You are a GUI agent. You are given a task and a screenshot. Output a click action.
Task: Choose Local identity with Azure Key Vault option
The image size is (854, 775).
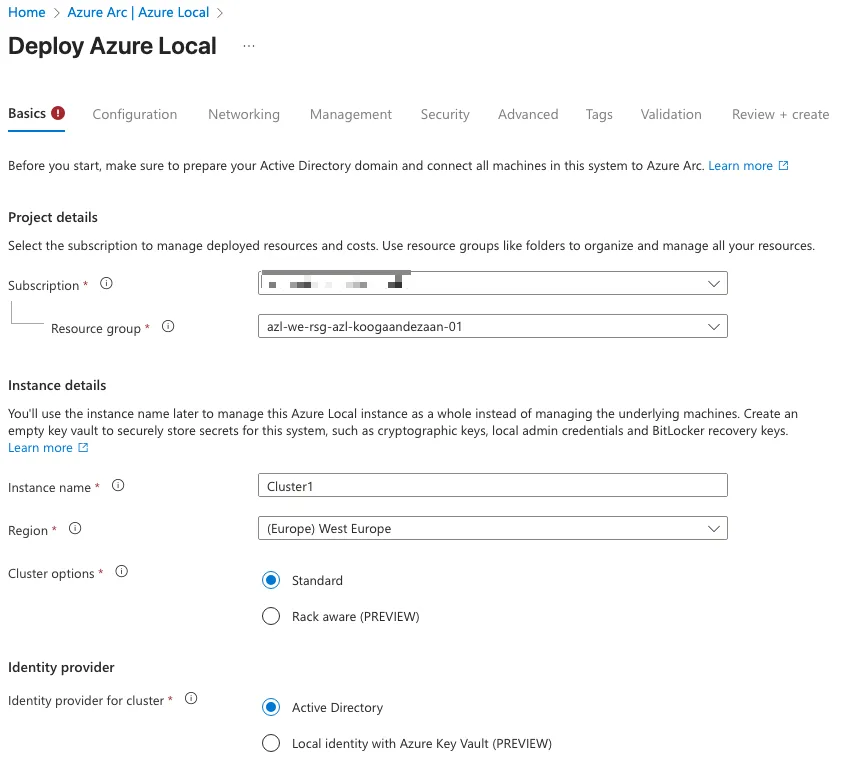[270, 743]
